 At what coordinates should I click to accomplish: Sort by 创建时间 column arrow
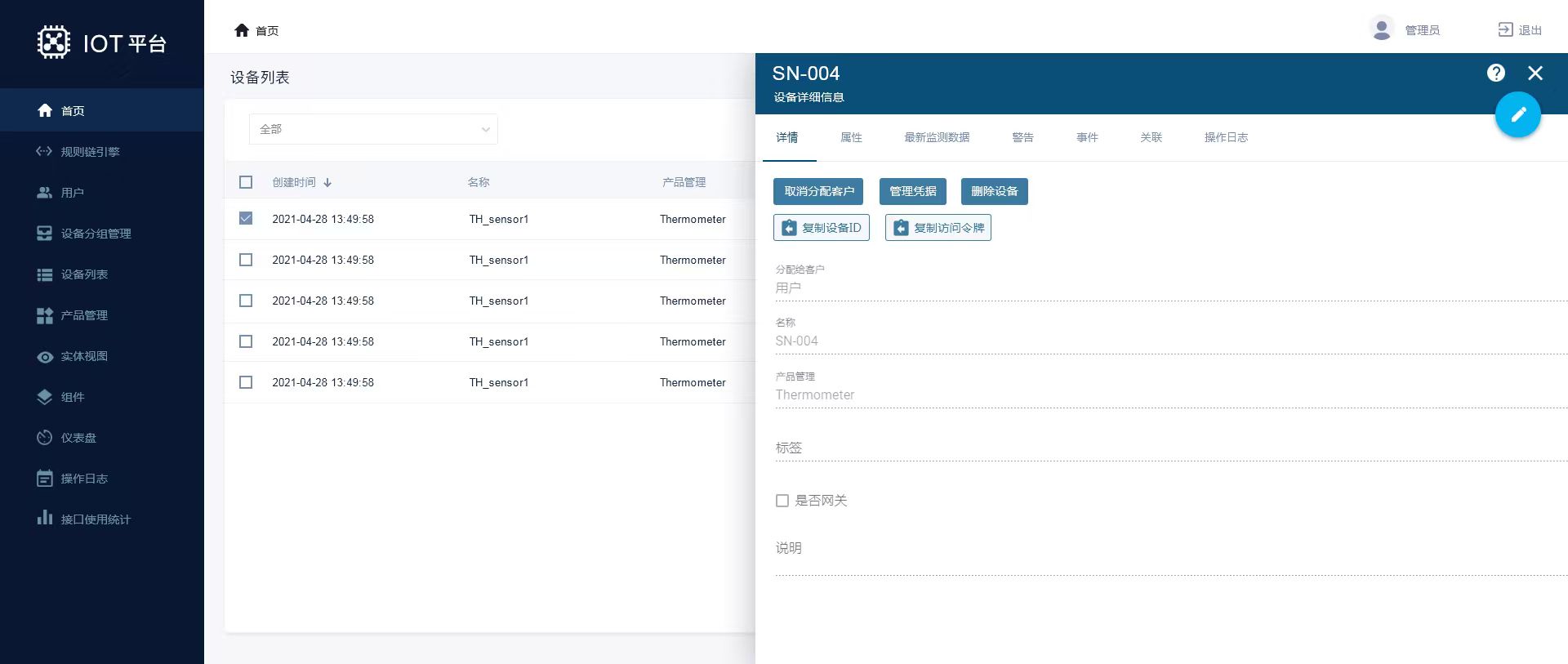327,183
